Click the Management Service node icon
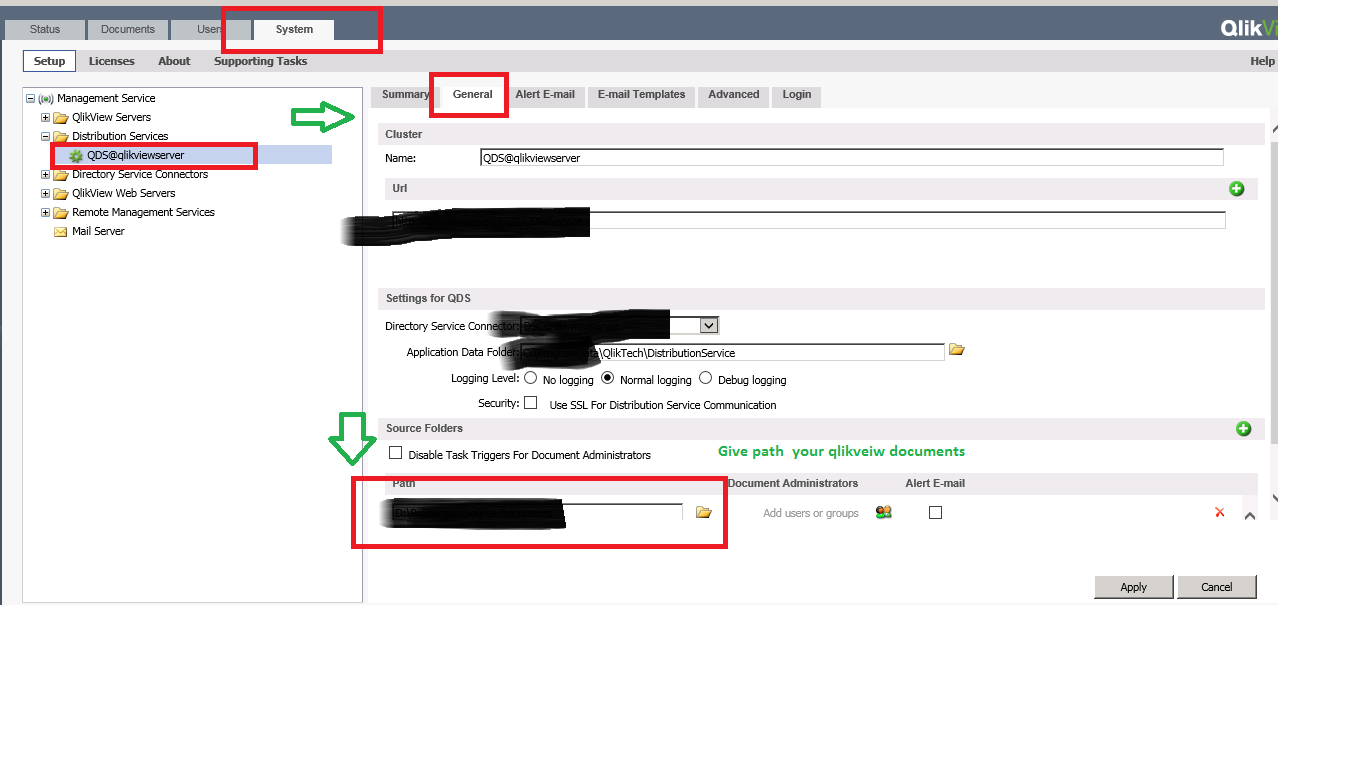This screenshot has height=768, width=1364. [46, 98]
